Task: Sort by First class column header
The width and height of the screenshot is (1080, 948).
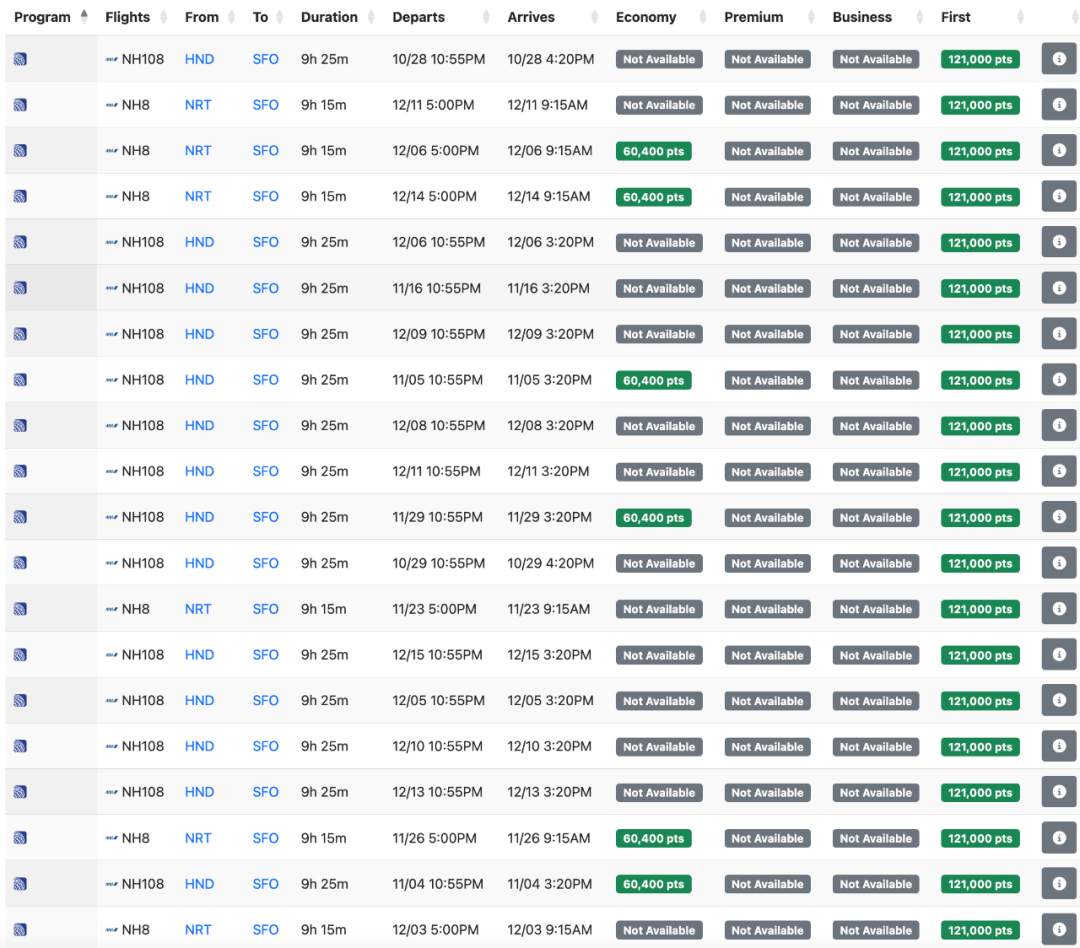Action: pyautogui.click(x=956, y=17)
